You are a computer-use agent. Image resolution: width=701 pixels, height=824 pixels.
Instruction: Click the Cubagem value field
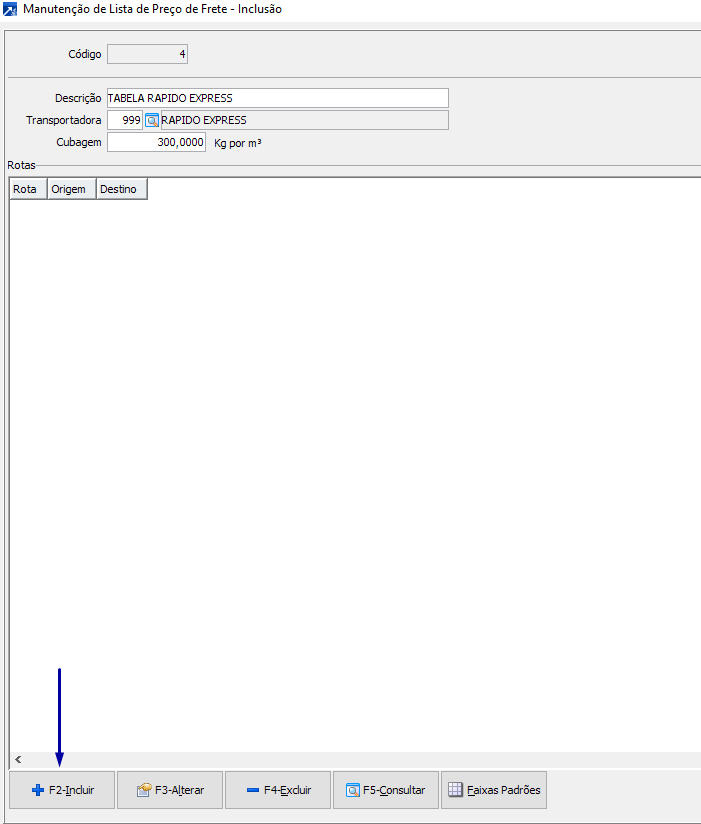click(156, 142)
